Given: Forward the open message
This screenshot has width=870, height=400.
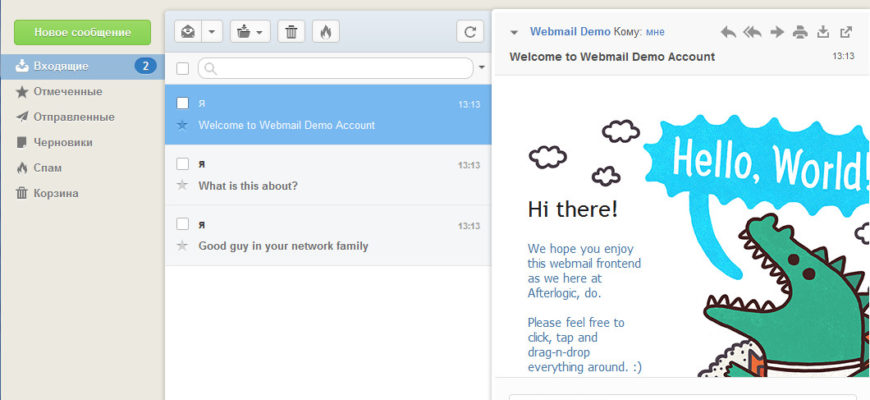Looking at the screenshot, I should [x=777, y=32].
